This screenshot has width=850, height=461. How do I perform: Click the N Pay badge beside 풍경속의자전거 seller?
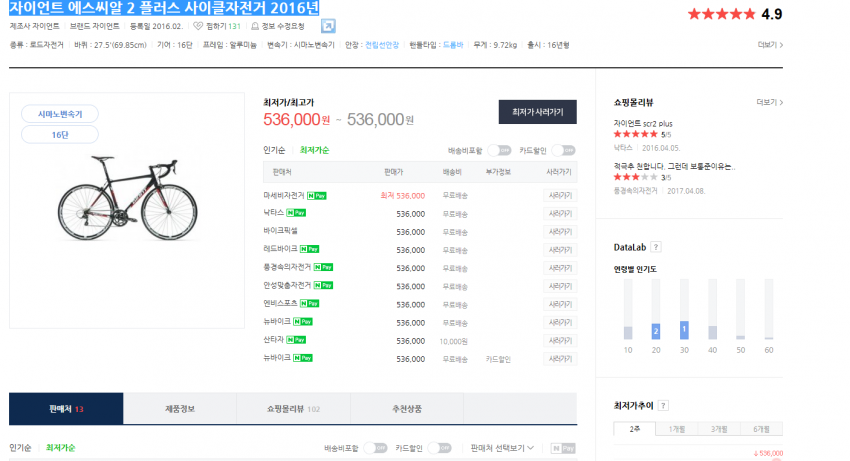pos(323,267)
